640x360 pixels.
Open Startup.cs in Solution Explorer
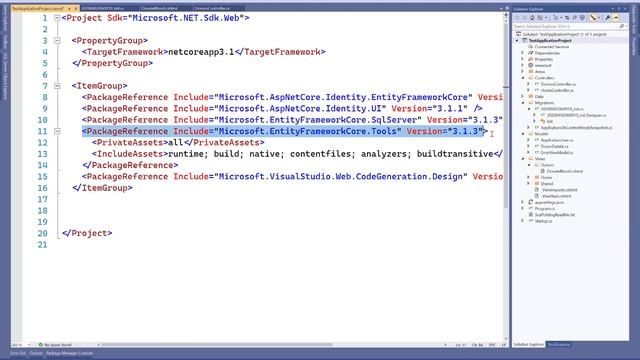tap(543, 221)
